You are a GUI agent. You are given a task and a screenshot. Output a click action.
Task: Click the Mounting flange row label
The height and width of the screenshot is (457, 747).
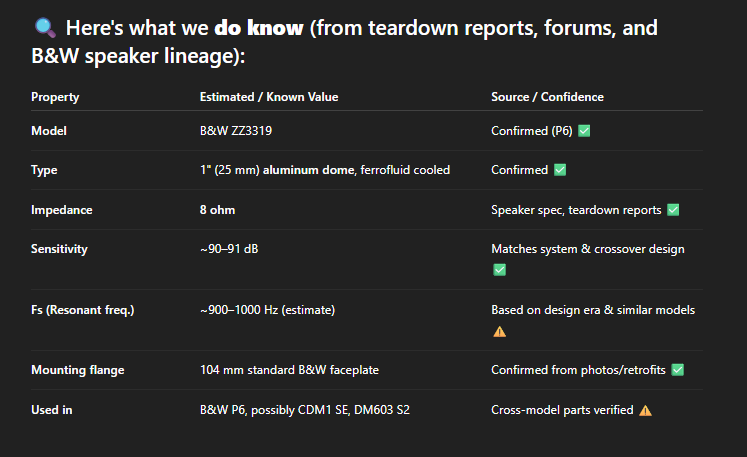(78, 370)
